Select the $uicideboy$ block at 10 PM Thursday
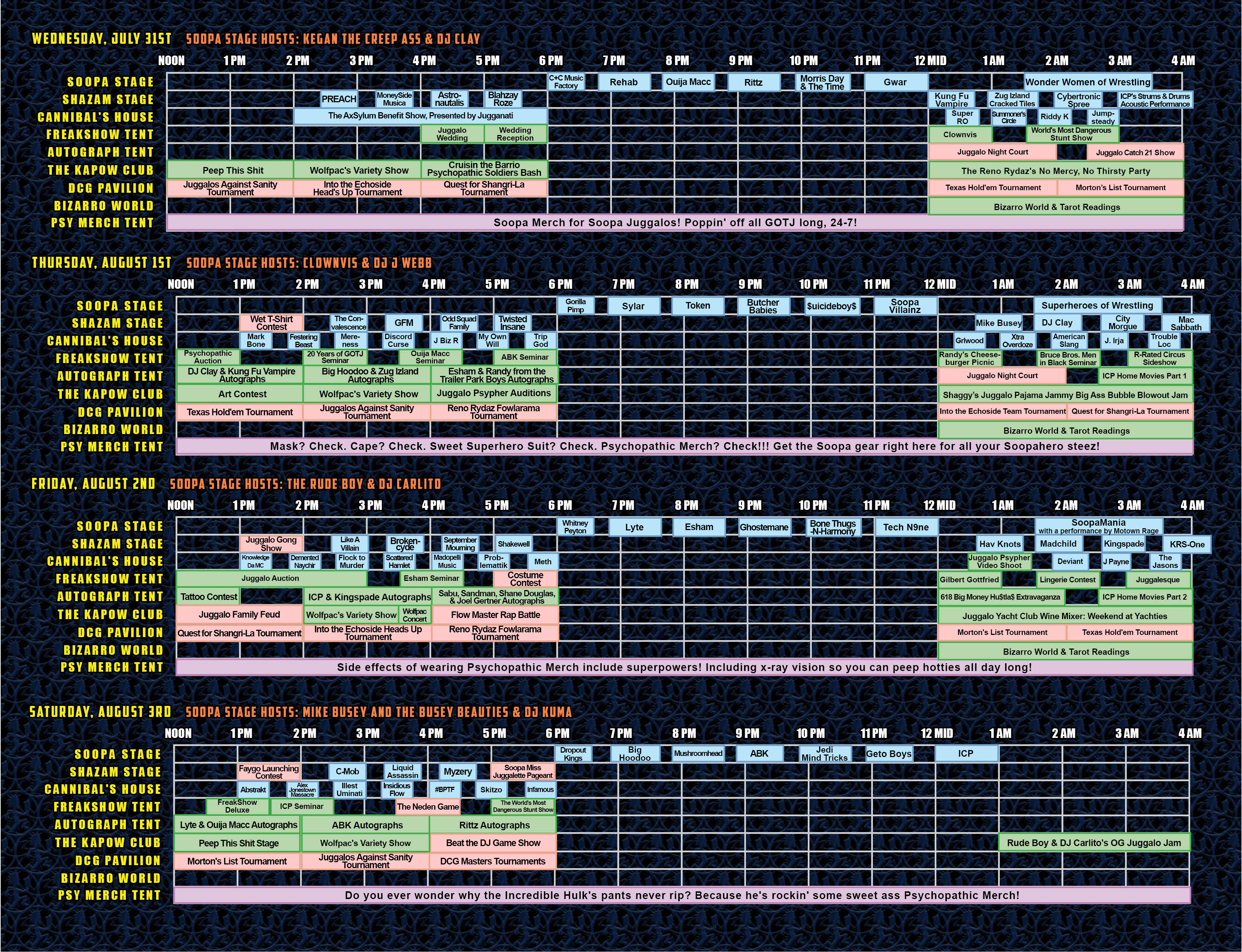The image size is (1242, 952). click(832, 306)
